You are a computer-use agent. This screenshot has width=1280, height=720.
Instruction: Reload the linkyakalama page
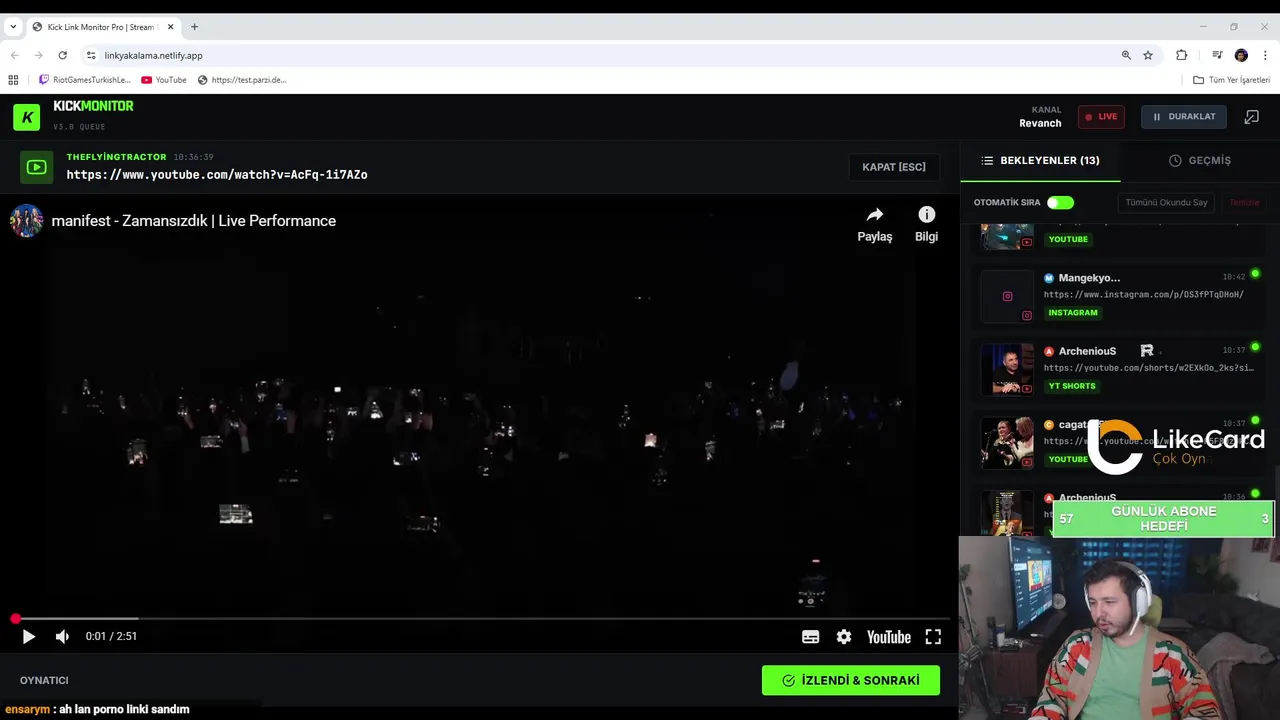click(x=63, y=55)
